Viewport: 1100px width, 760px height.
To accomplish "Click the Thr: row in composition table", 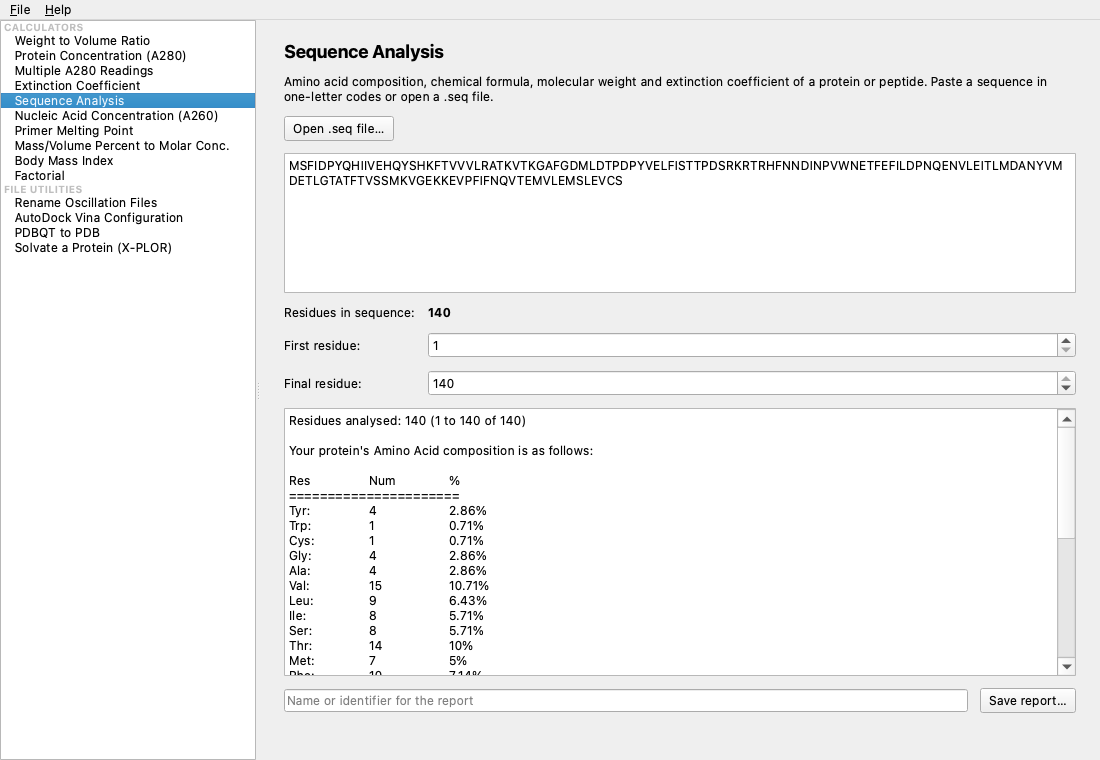I will pyautogui.click(x=380, y=646).
